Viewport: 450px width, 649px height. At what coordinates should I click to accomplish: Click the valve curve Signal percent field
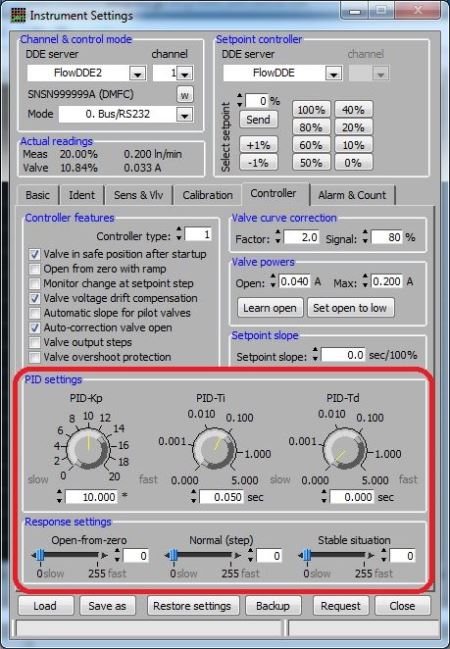tap(387, 238)
